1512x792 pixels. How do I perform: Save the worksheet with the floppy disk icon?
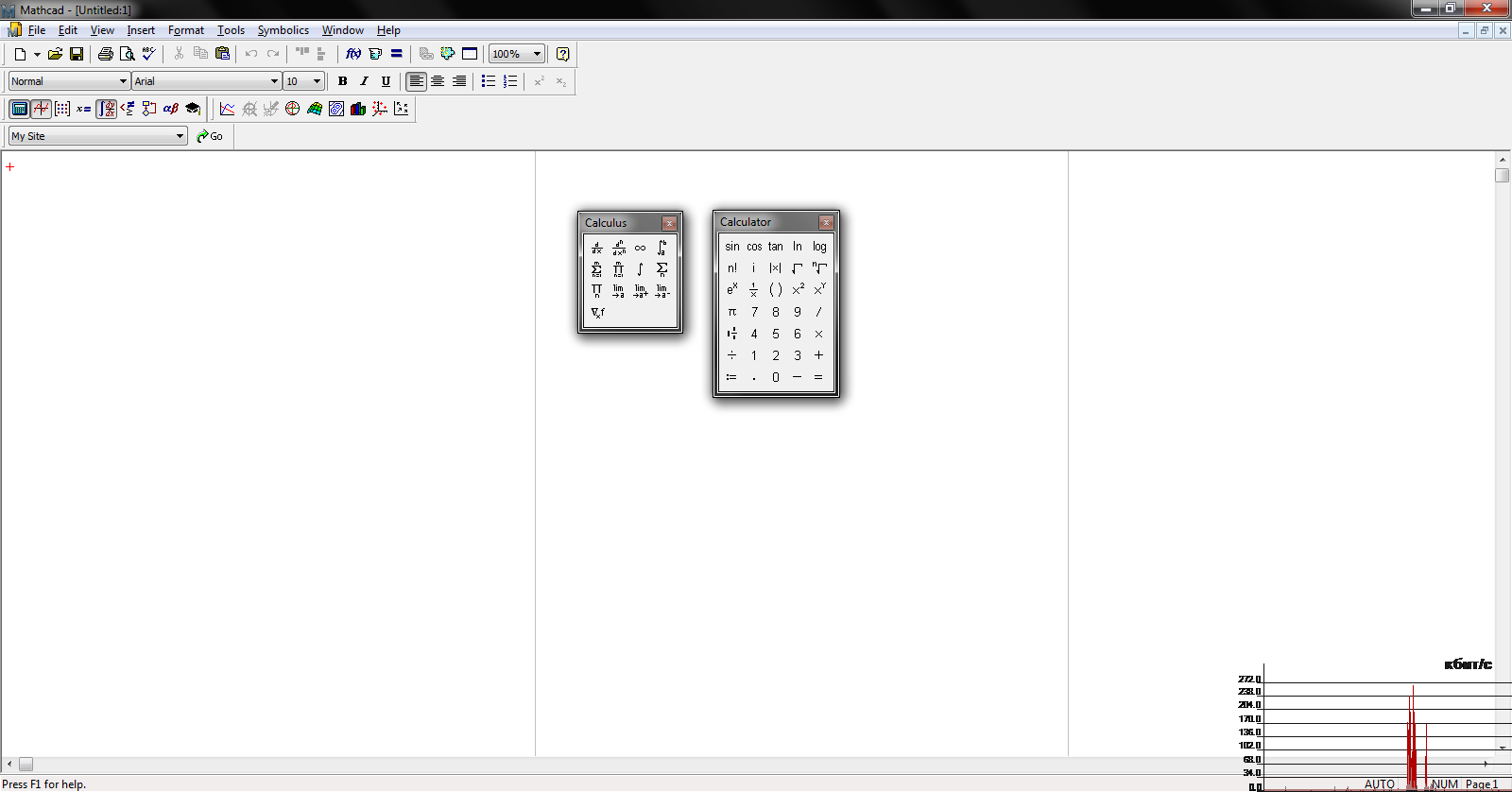pyautogui.click(x=77, y=54)
